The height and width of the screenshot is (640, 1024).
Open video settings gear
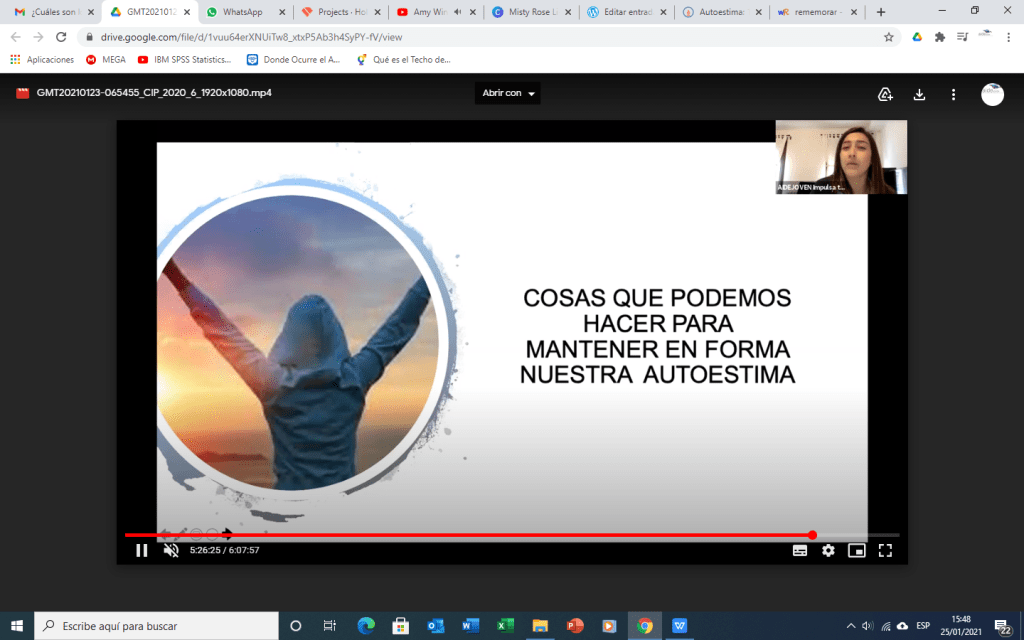click(x=828, y=550)
